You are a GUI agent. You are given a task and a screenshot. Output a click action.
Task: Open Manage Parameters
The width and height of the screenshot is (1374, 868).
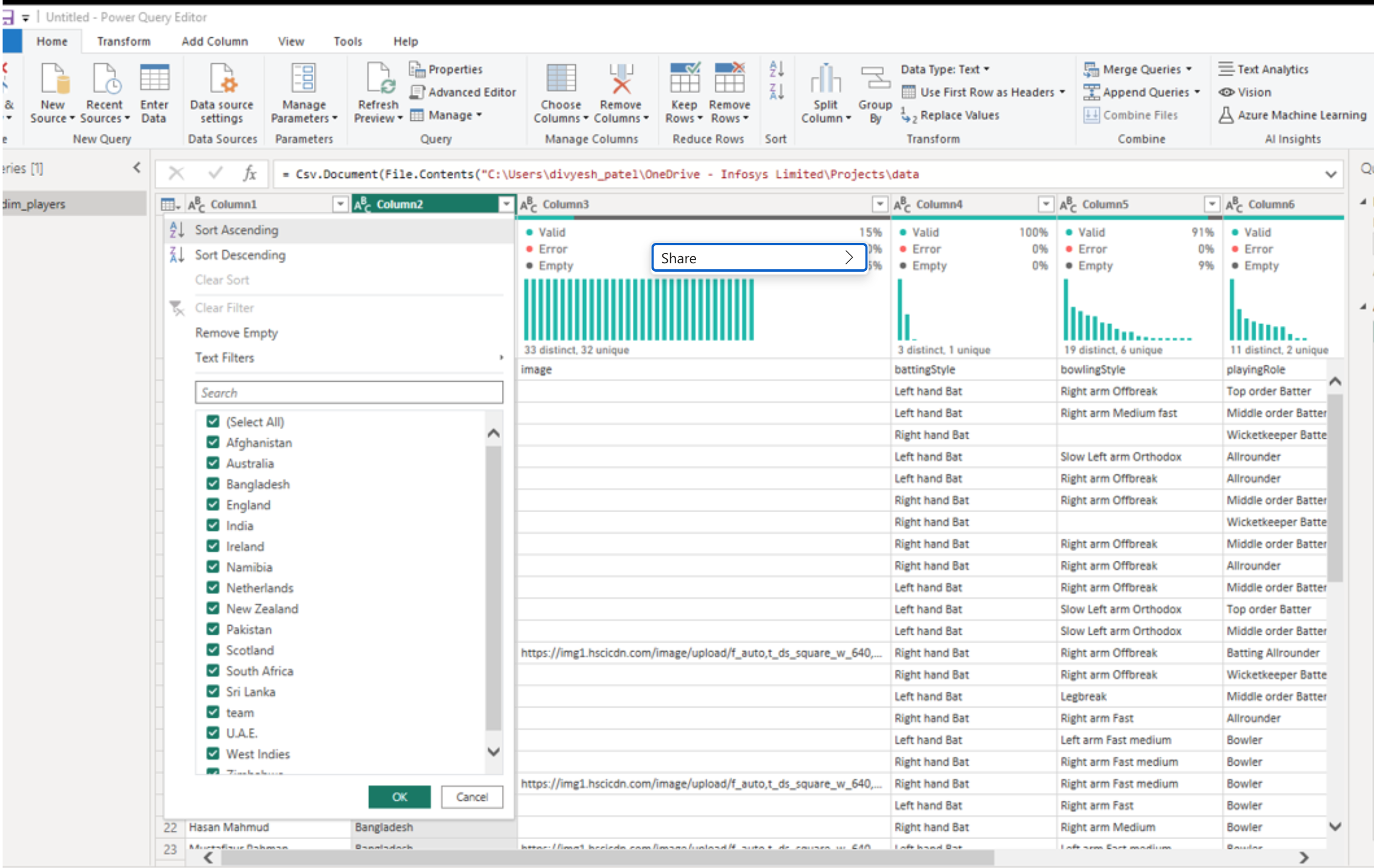point(304,93)
